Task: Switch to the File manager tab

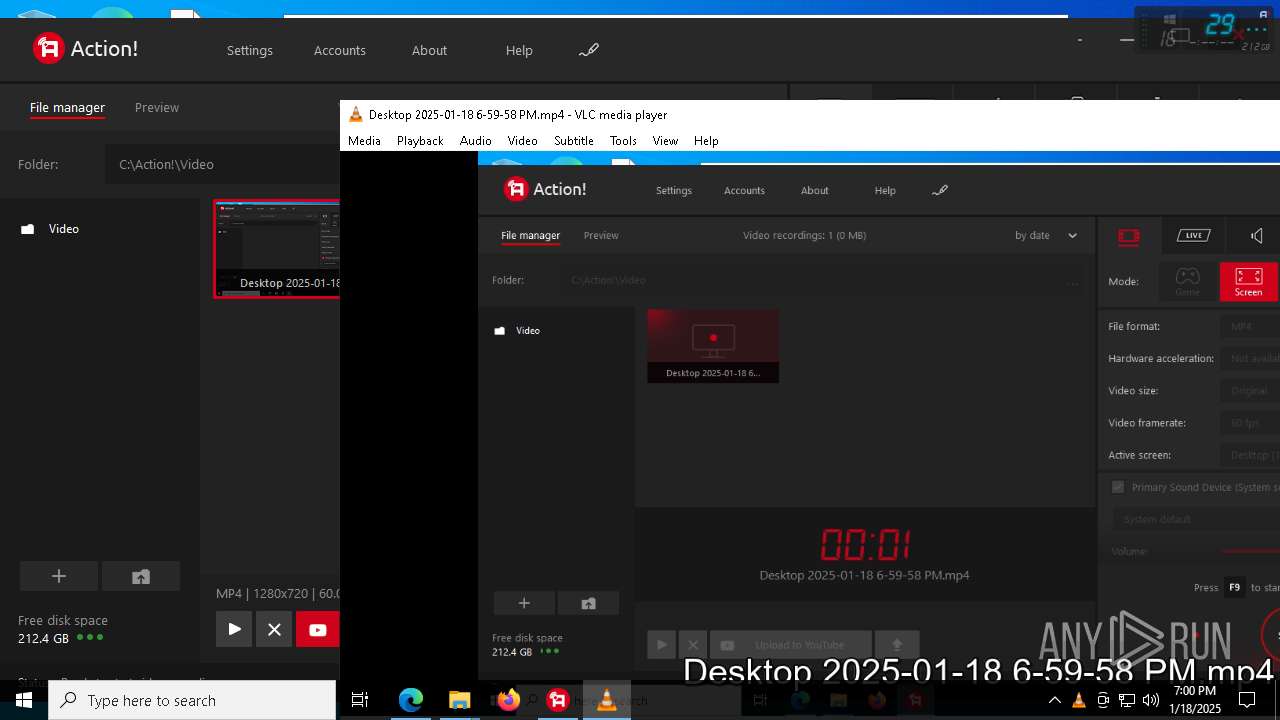Action: point(67,107)
